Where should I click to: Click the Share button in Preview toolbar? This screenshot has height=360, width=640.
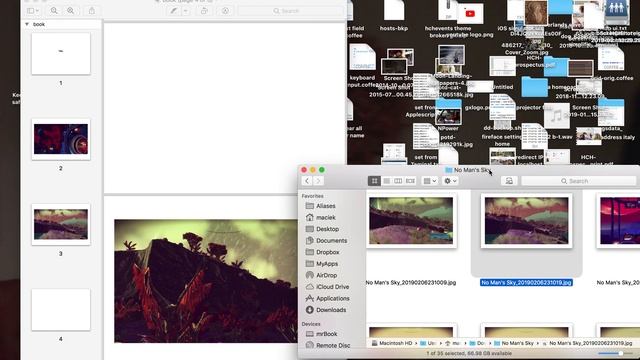pos(92,11)
